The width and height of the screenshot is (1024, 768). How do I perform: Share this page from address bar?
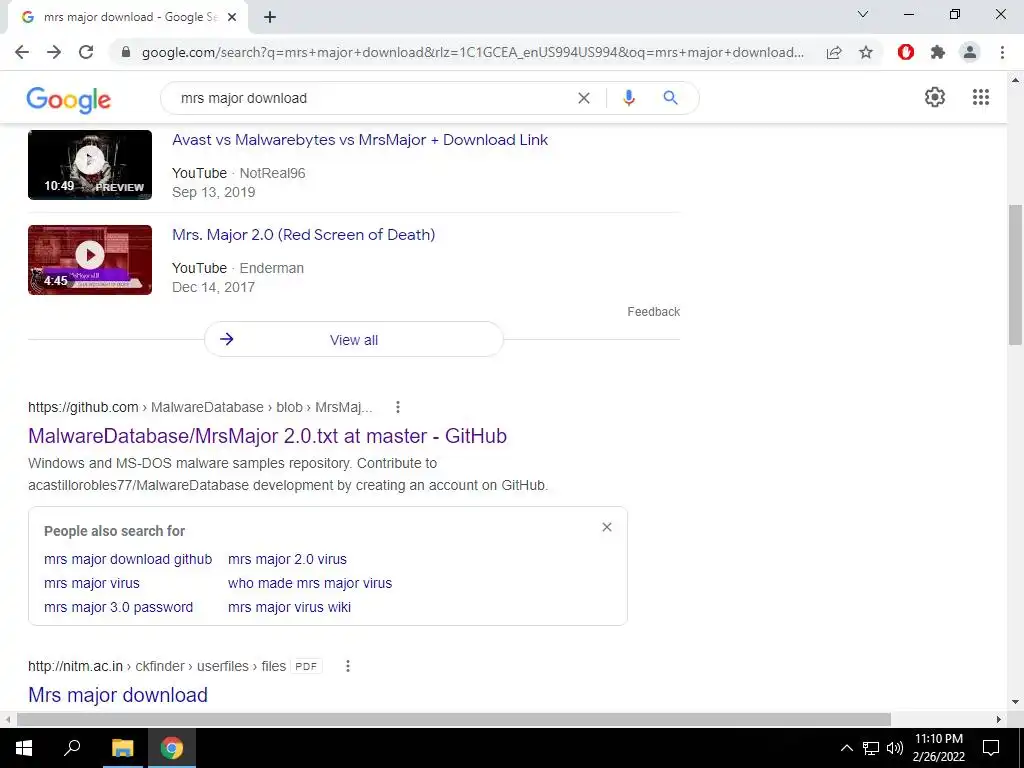(834, 52)
